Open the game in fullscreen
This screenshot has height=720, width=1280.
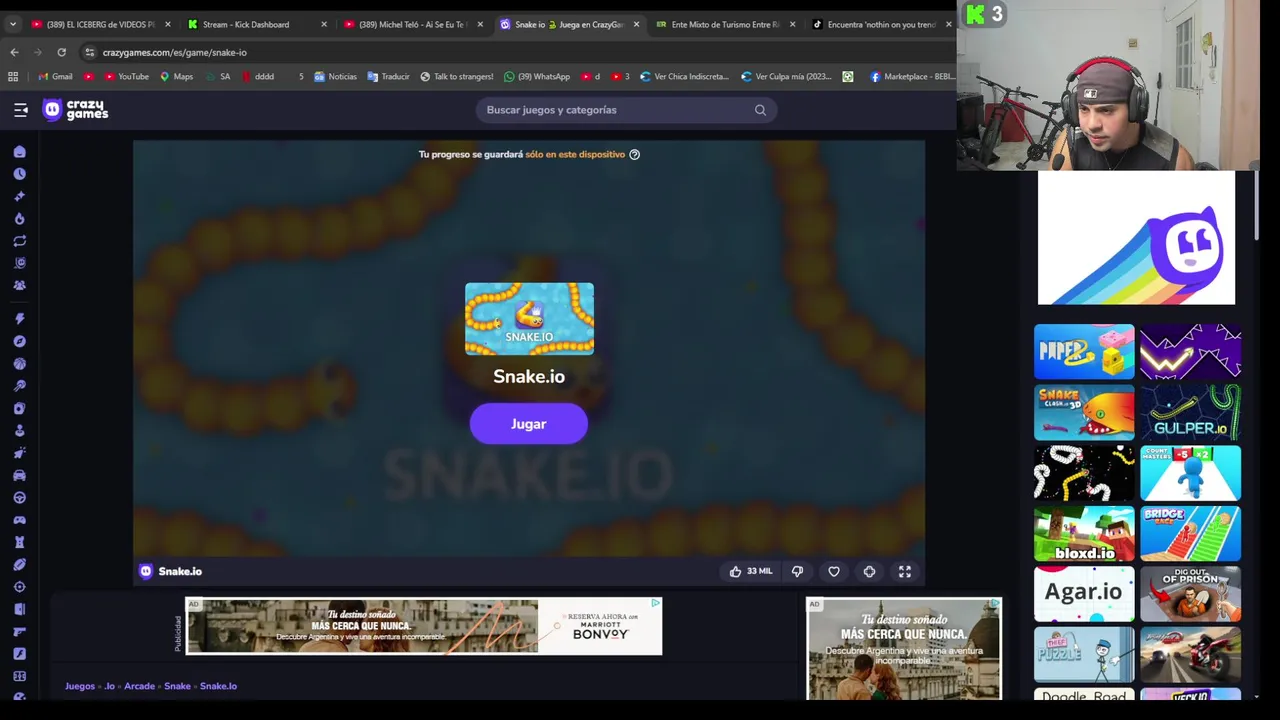point(905,571)
